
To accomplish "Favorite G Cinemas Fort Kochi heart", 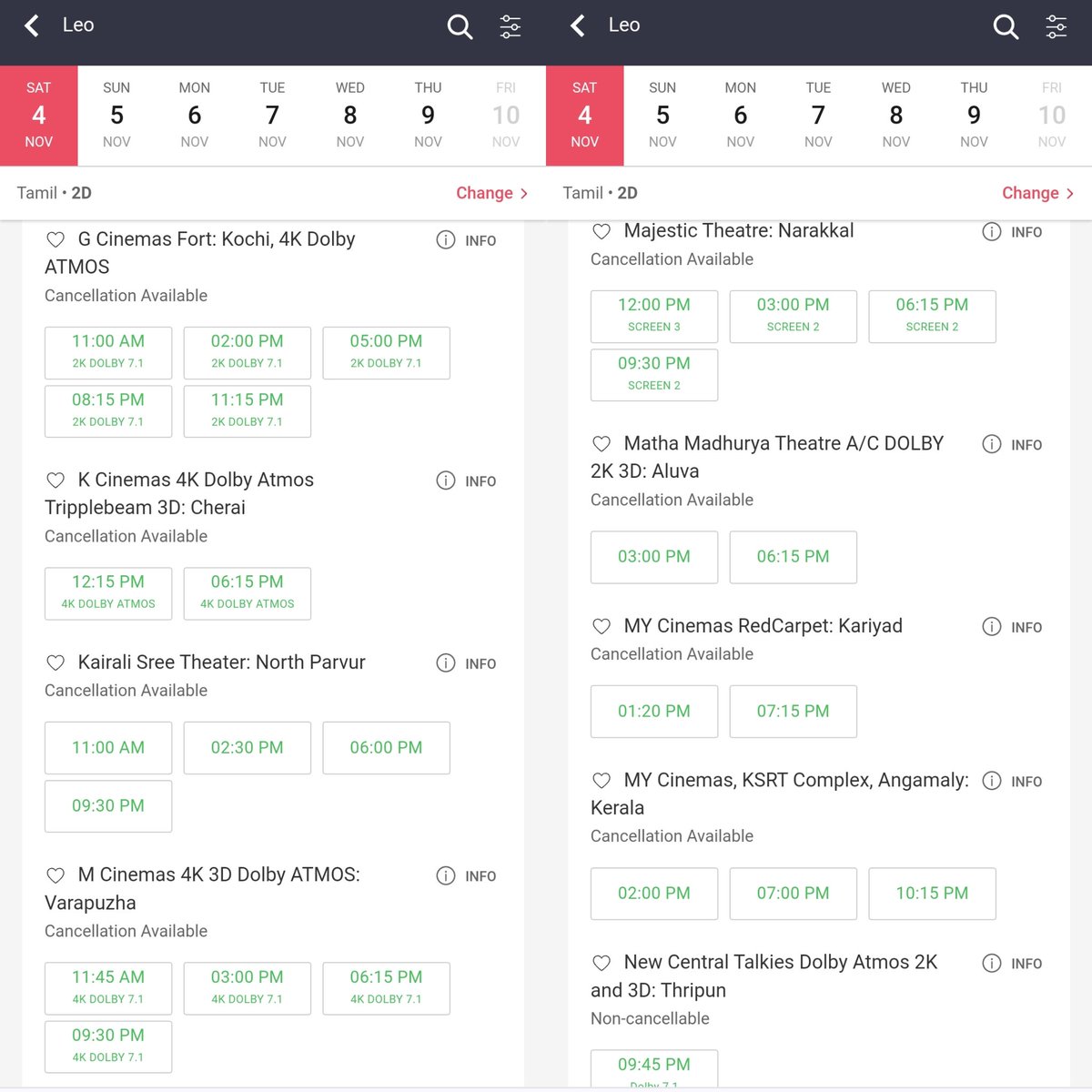I will point(56,239).
